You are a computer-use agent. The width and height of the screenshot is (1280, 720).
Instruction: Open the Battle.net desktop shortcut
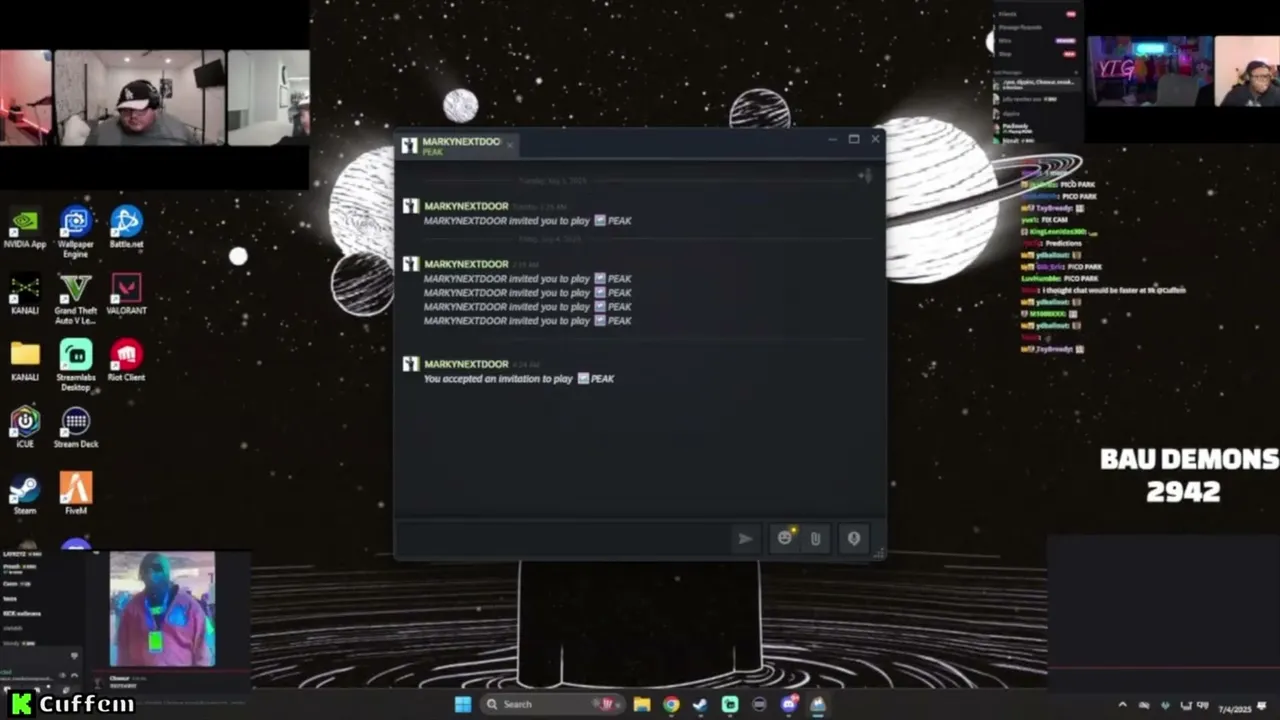tap(126, 228)
